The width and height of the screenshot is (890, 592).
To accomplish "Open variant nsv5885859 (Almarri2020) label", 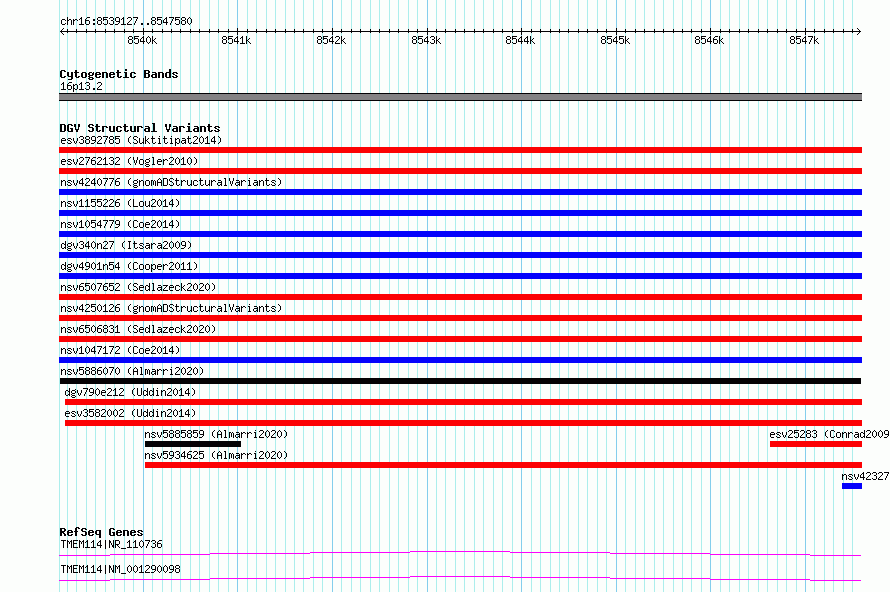I will coord(216,434).
